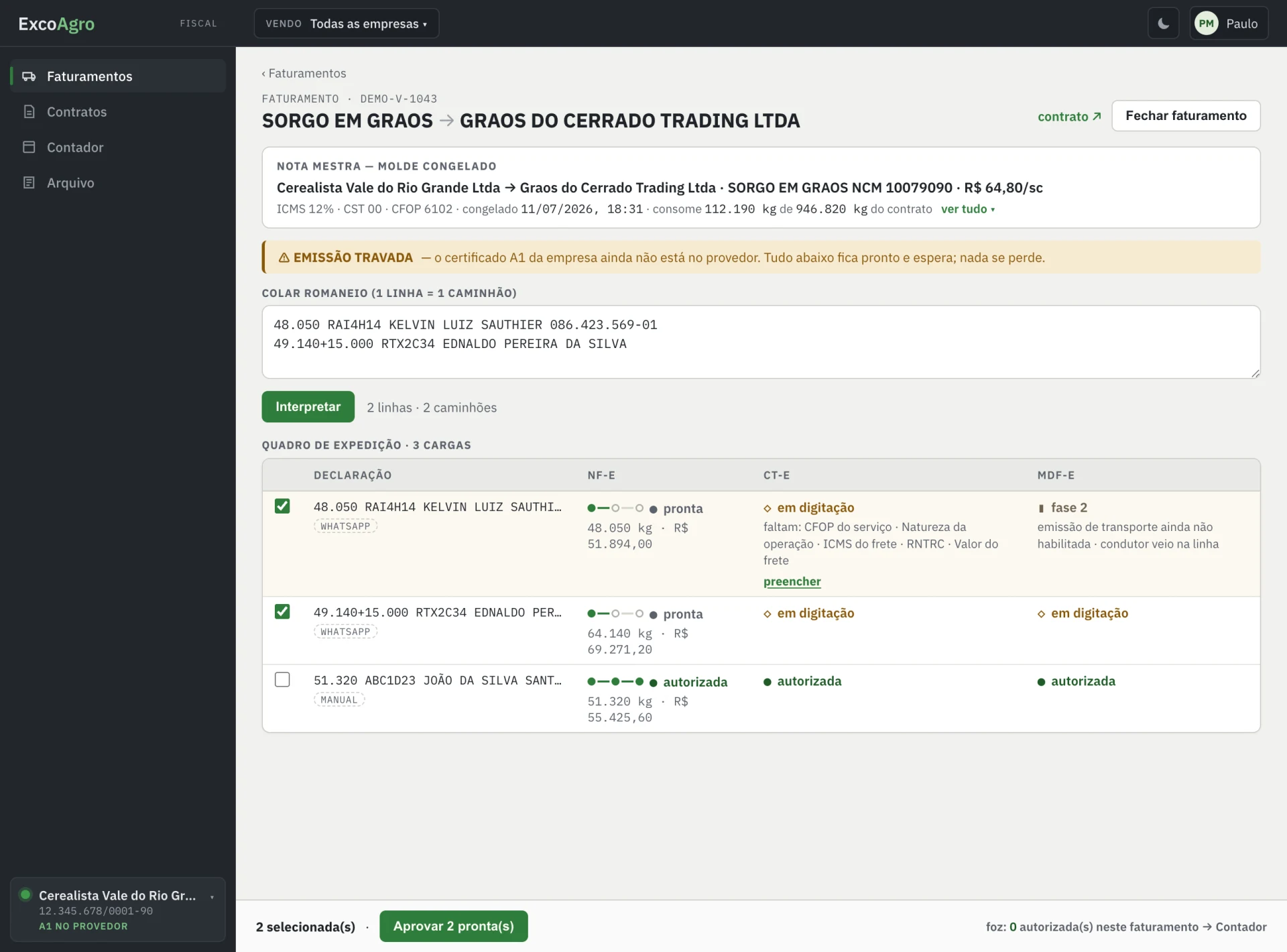
Task: Click the MDF-E column header
Action: [x=1056, y=475]
